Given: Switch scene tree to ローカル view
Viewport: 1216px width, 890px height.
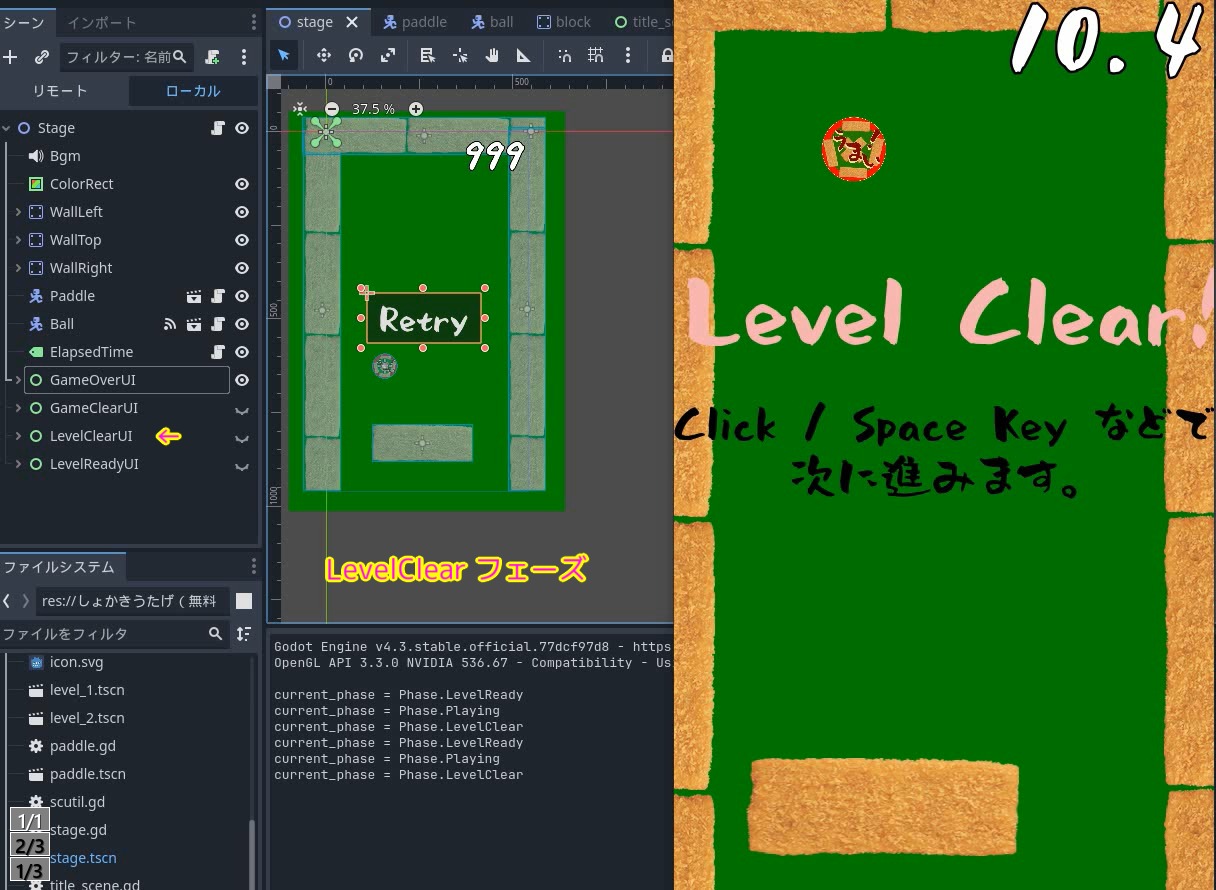Looking at the screenshot, I should click(x=193, y=91).
